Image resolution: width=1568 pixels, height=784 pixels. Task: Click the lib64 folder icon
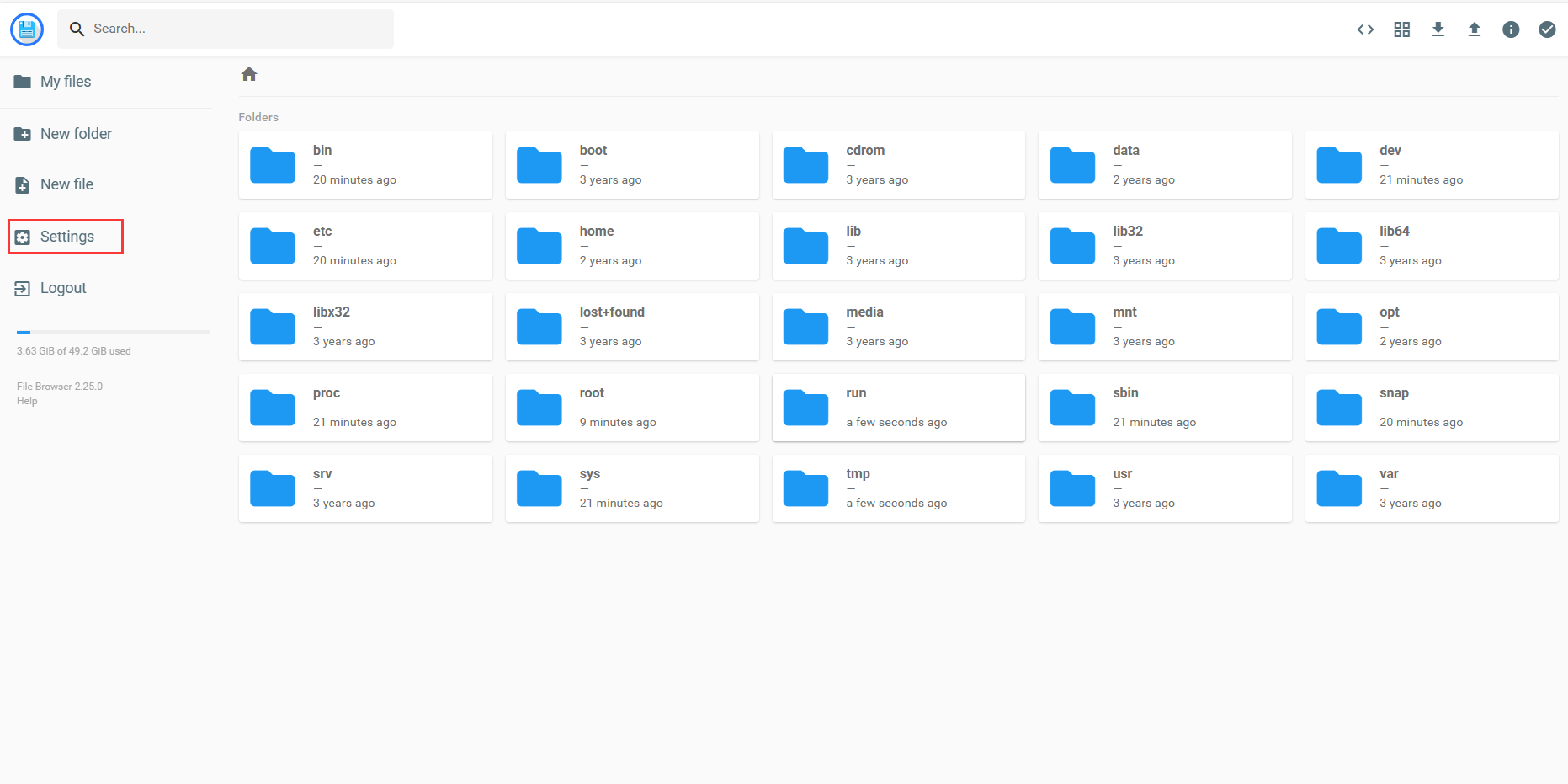click(1339, 246)
